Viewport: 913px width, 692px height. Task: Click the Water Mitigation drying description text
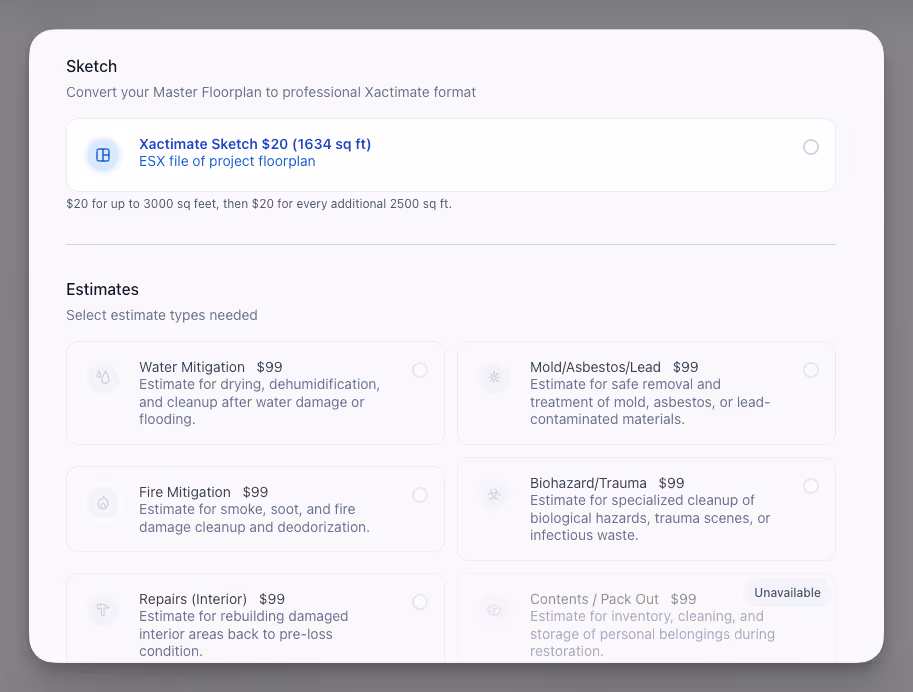click(x=259, y=402)
